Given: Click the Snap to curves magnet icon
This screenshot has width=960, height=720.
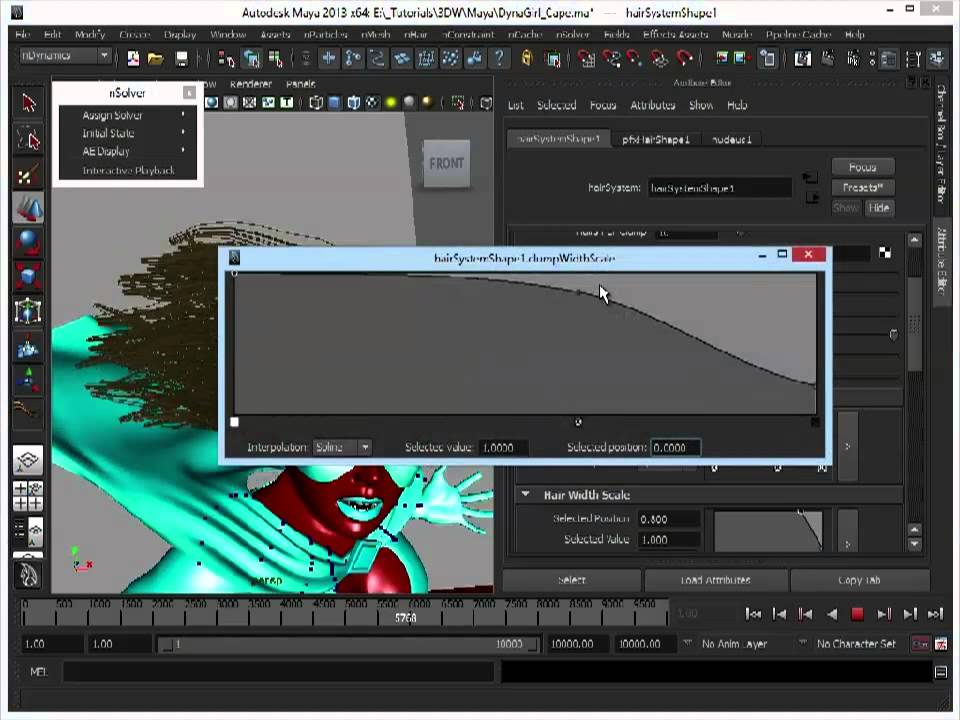Looking at the screenshot, I should (x=610, y=59).
